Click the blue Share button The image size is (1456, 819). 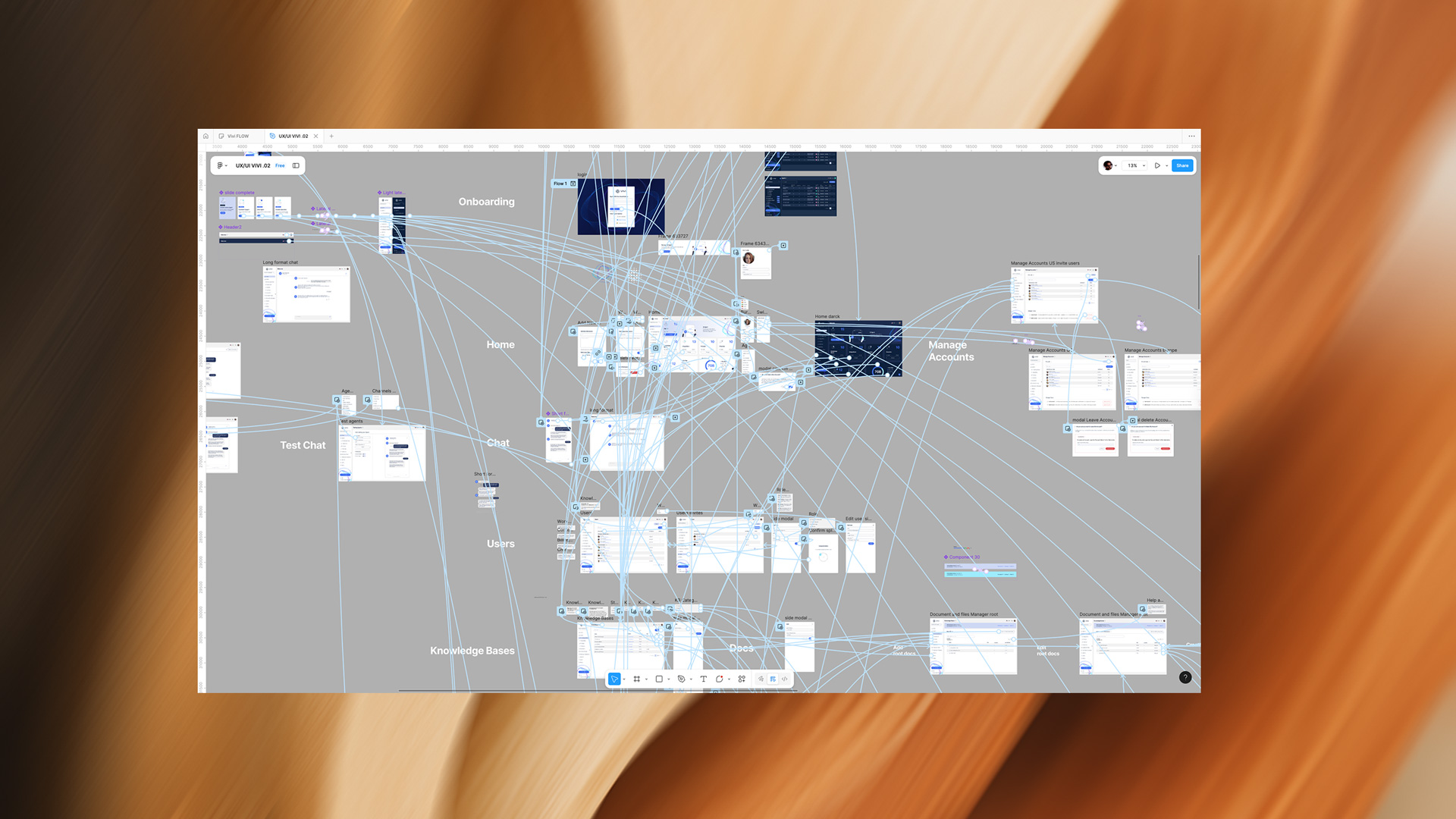[x=1182, y=165]
